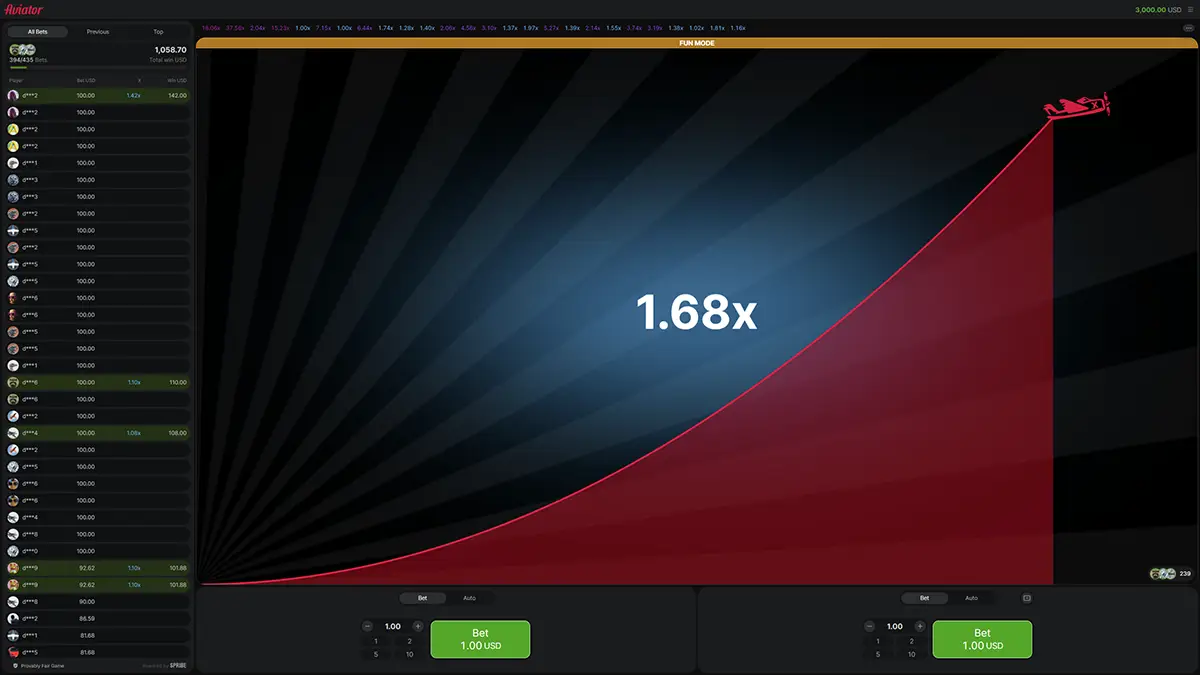Screen dimensions: 1200x675
Task: Choose quick amount 10 in left panel
Action: pos(410,654)
